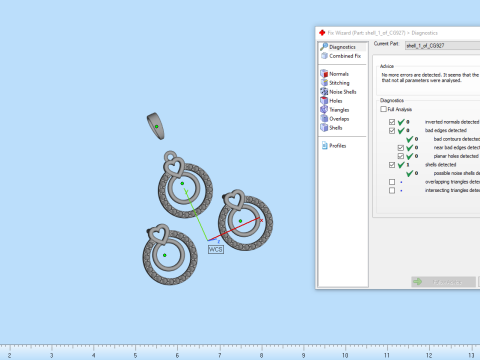Select the small ring band part
Viewport: 480px width, 360px height.
[156, 126]
